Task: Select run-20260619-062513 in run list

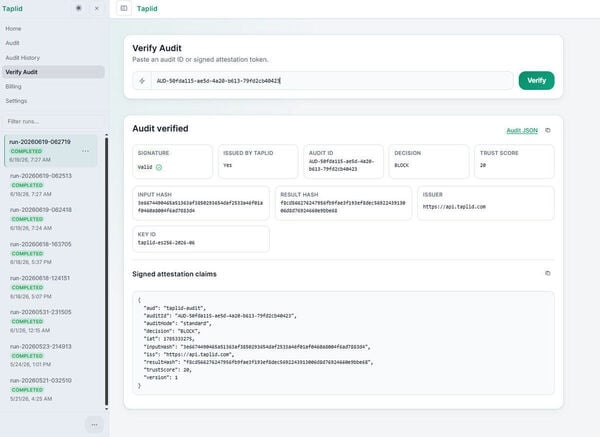Action: coord(50,185)
